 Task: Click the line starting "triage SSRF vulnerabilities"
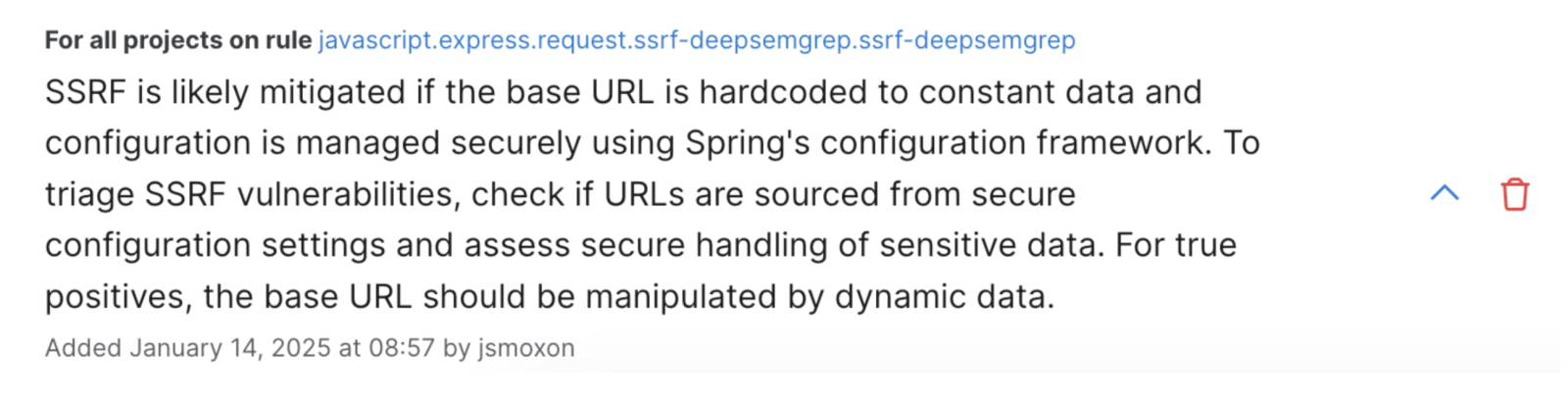[560, 194]
